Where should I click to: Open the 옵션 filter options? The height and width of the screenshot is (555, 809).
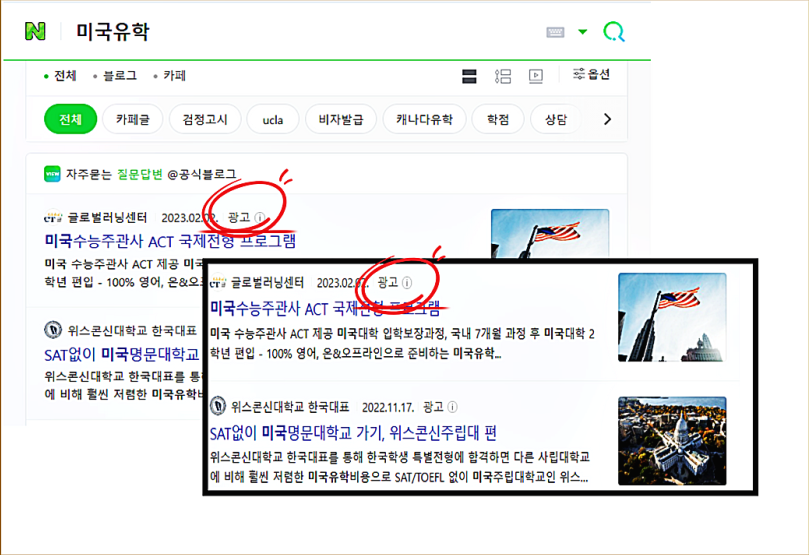(591, 74)
